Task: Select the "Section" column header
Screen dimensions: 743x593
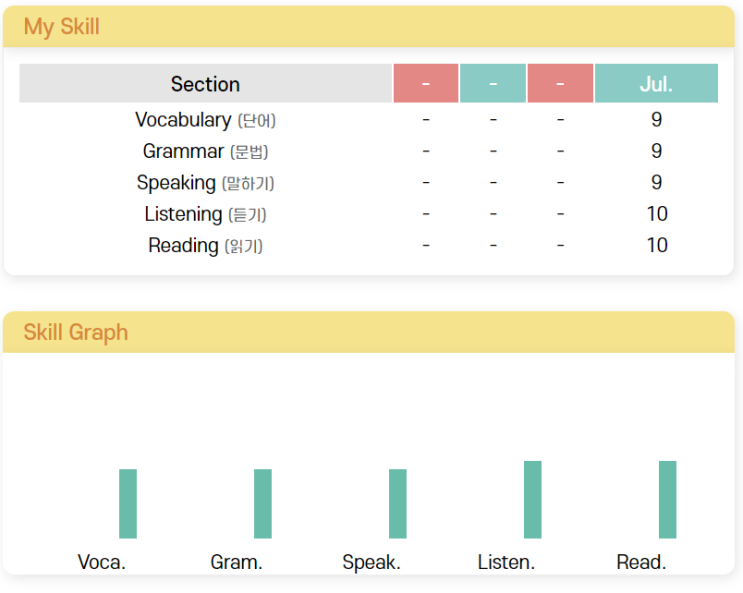Action: tap(205, 84)
